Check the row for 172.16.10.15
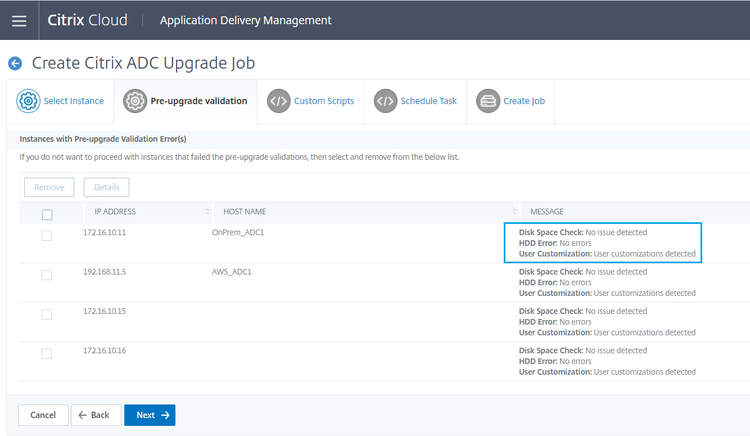The height and width of the screenshot is (436, 750). coord(46,314)
